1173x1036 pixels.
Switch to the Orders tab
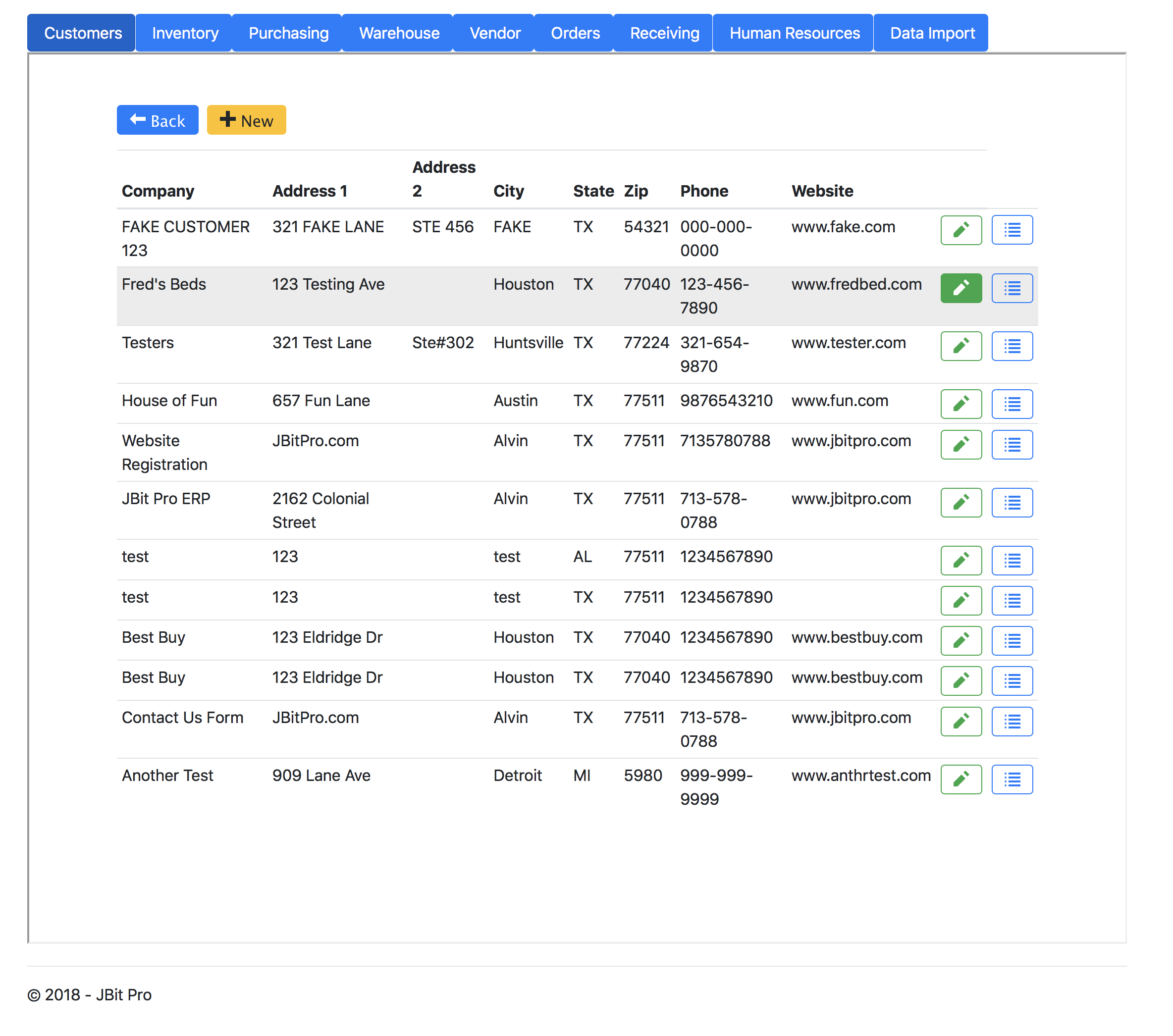pyautogui.click(x=575, y=33)
